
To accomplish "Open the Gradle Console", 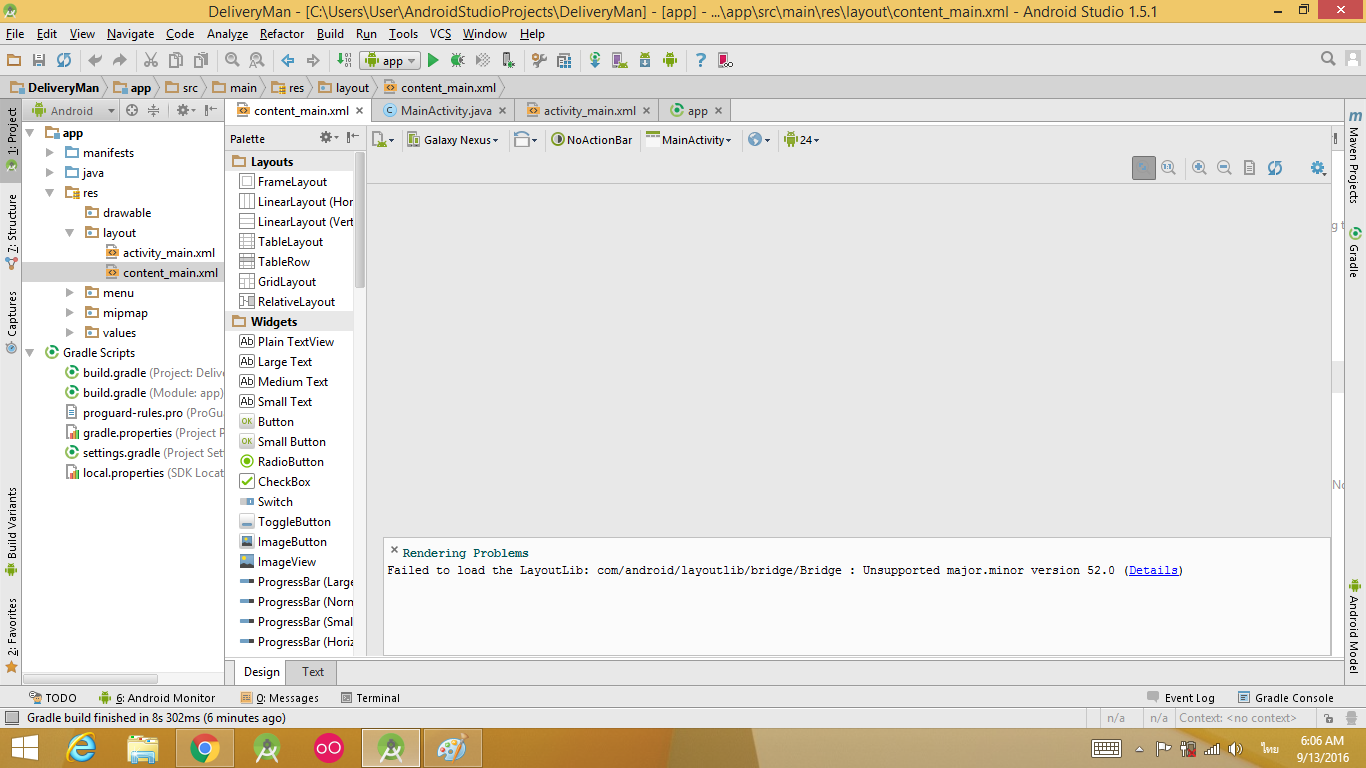I will tap(1285, 698).
